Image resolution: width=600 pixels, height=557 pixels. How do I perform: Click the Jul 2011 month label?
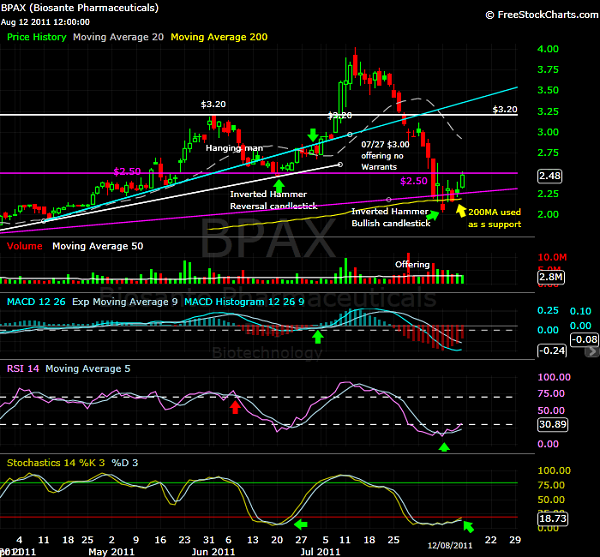pyautogui.click(x=320, y=552)
